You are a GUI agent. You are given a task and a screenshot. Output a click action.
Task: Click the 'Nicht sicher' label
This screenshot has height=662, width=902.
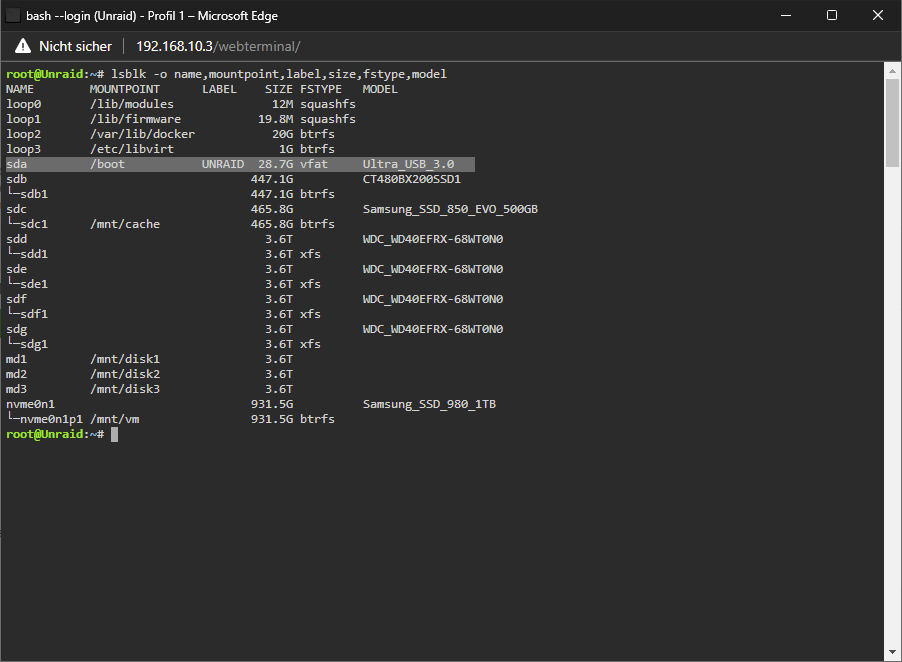(x=75, y=46)
